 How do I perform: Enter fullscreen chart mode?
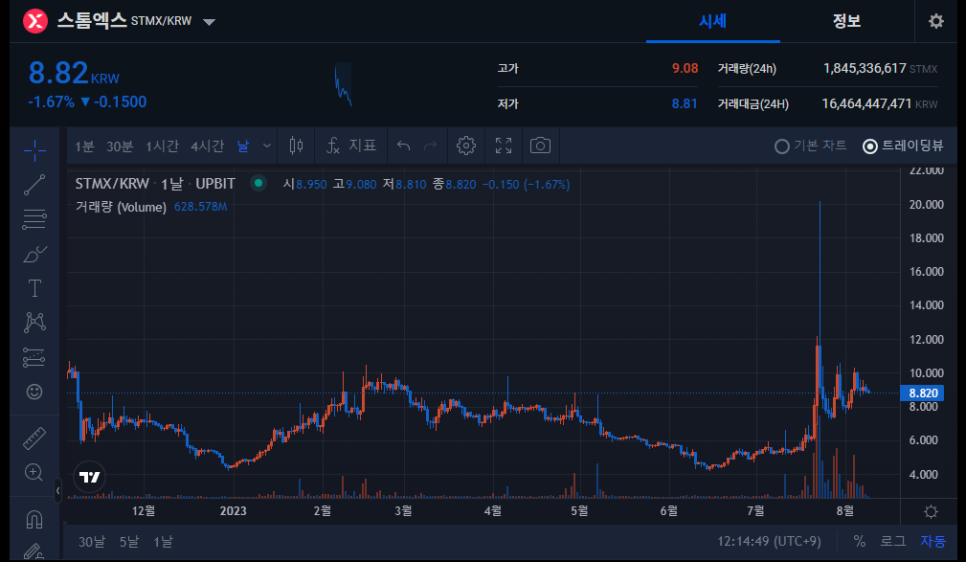[x=504, y=146]
